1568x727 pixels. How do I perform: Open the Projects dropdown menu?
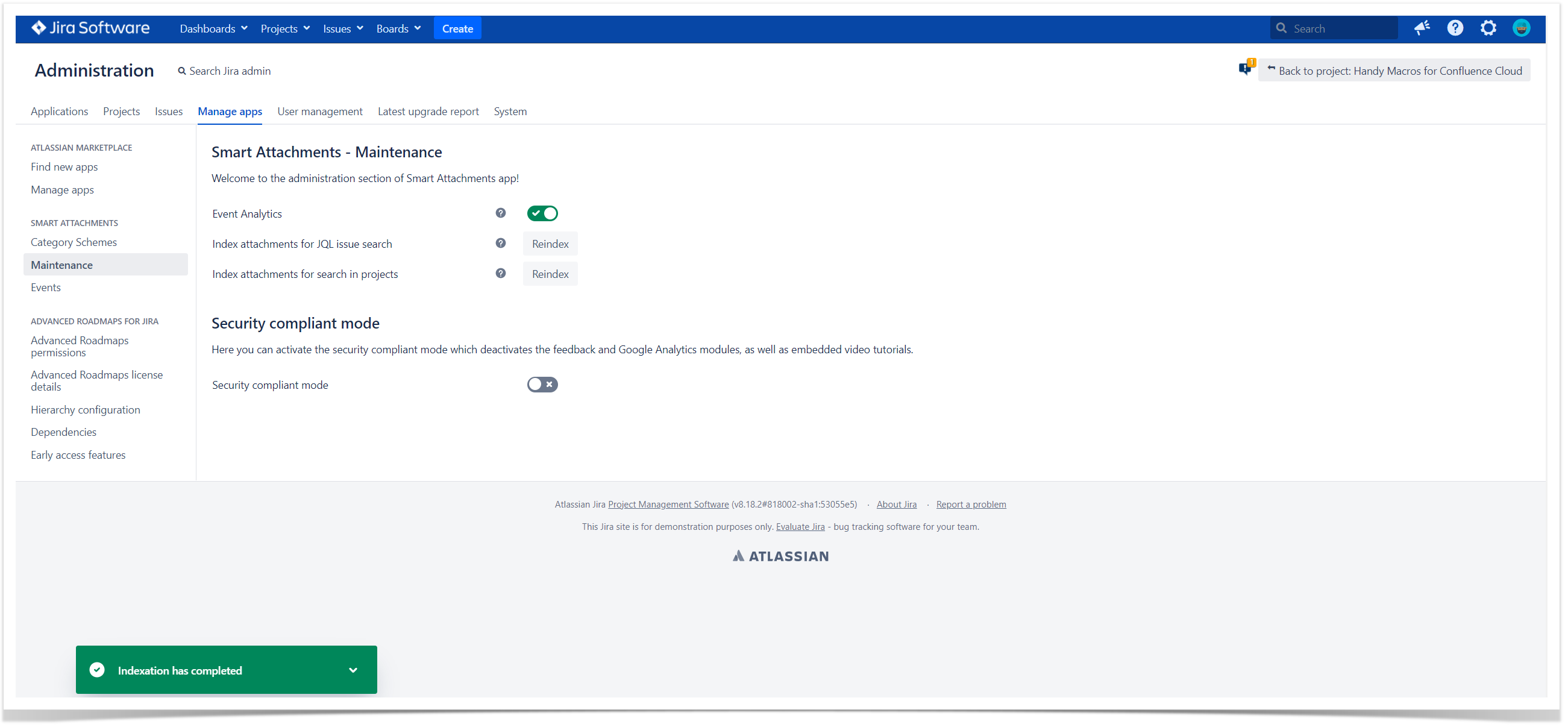pos(285,28)
